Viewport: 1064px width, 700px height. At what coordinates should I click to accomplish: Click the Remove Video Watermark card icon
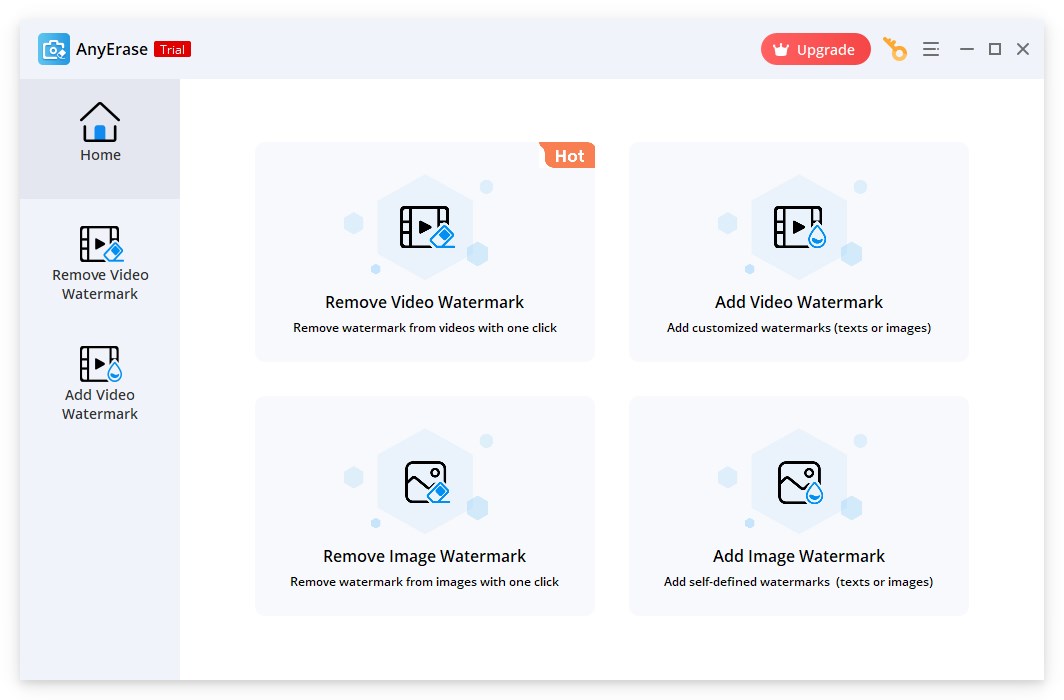click(x=427, y=227)
